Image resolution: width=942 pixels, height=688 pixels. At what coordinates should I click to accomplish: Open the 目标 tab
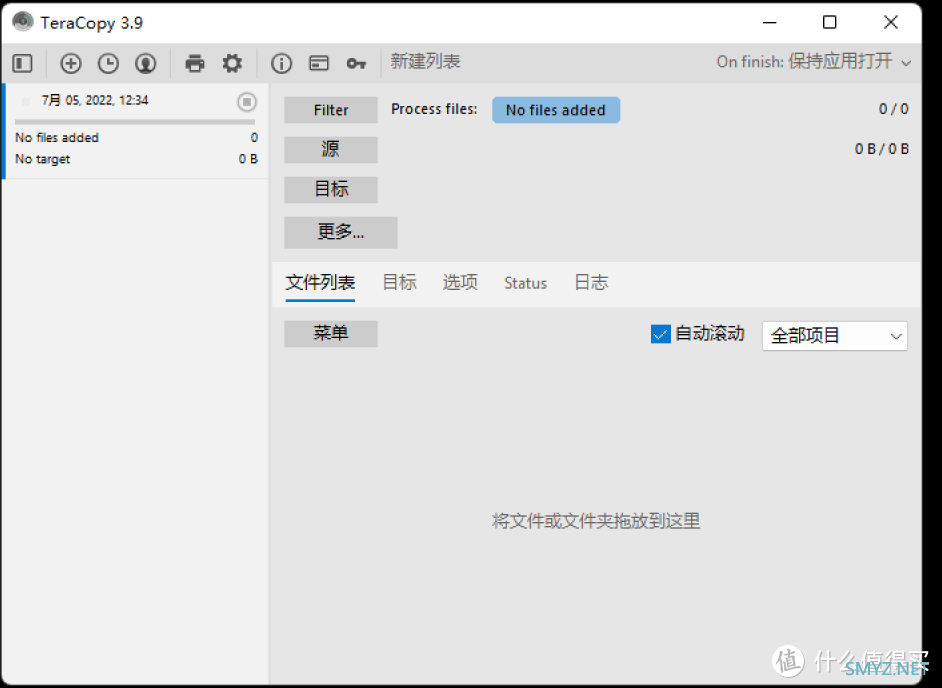[400, 282]
